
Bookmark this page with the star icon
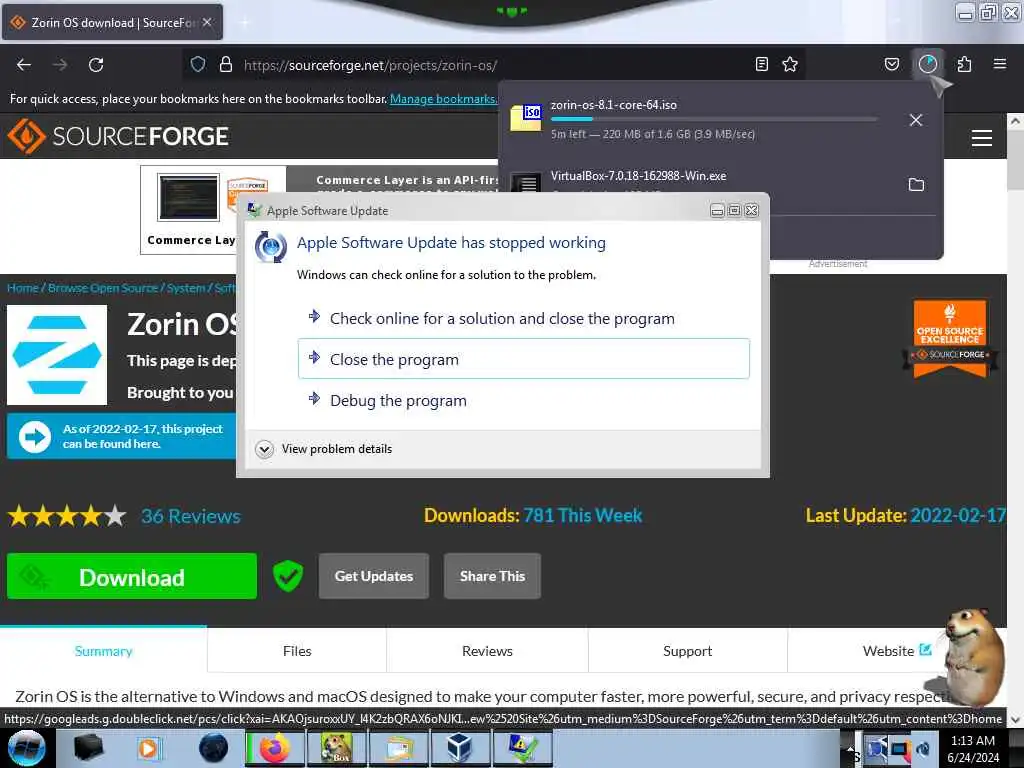point(790,64)
